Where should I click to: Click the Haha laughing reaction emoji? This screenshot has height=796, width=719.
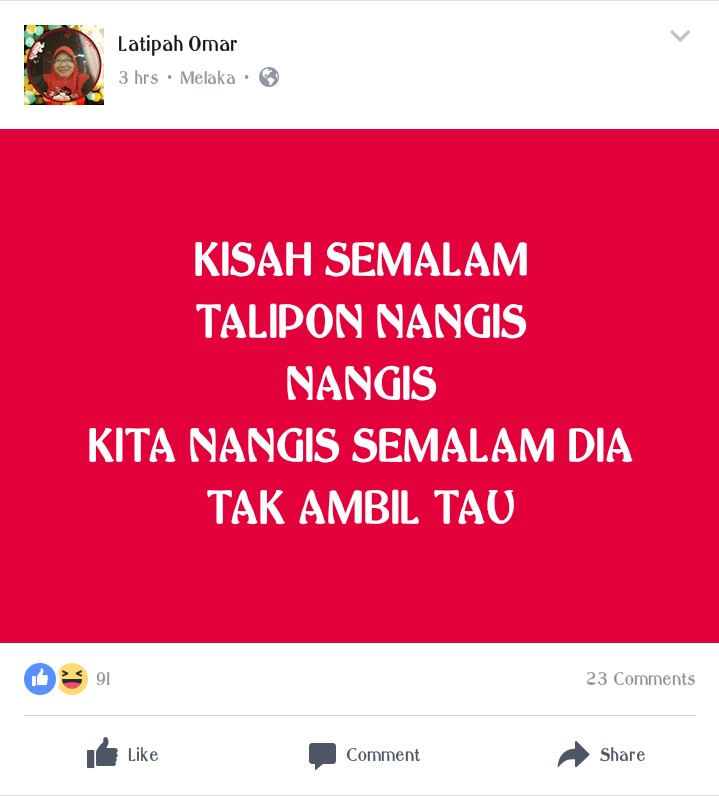72,679
